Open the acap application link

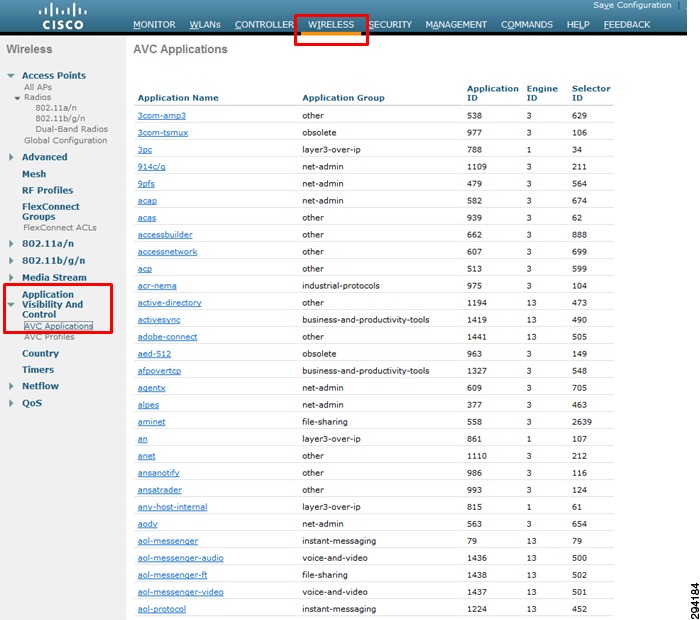click(147, 201)
